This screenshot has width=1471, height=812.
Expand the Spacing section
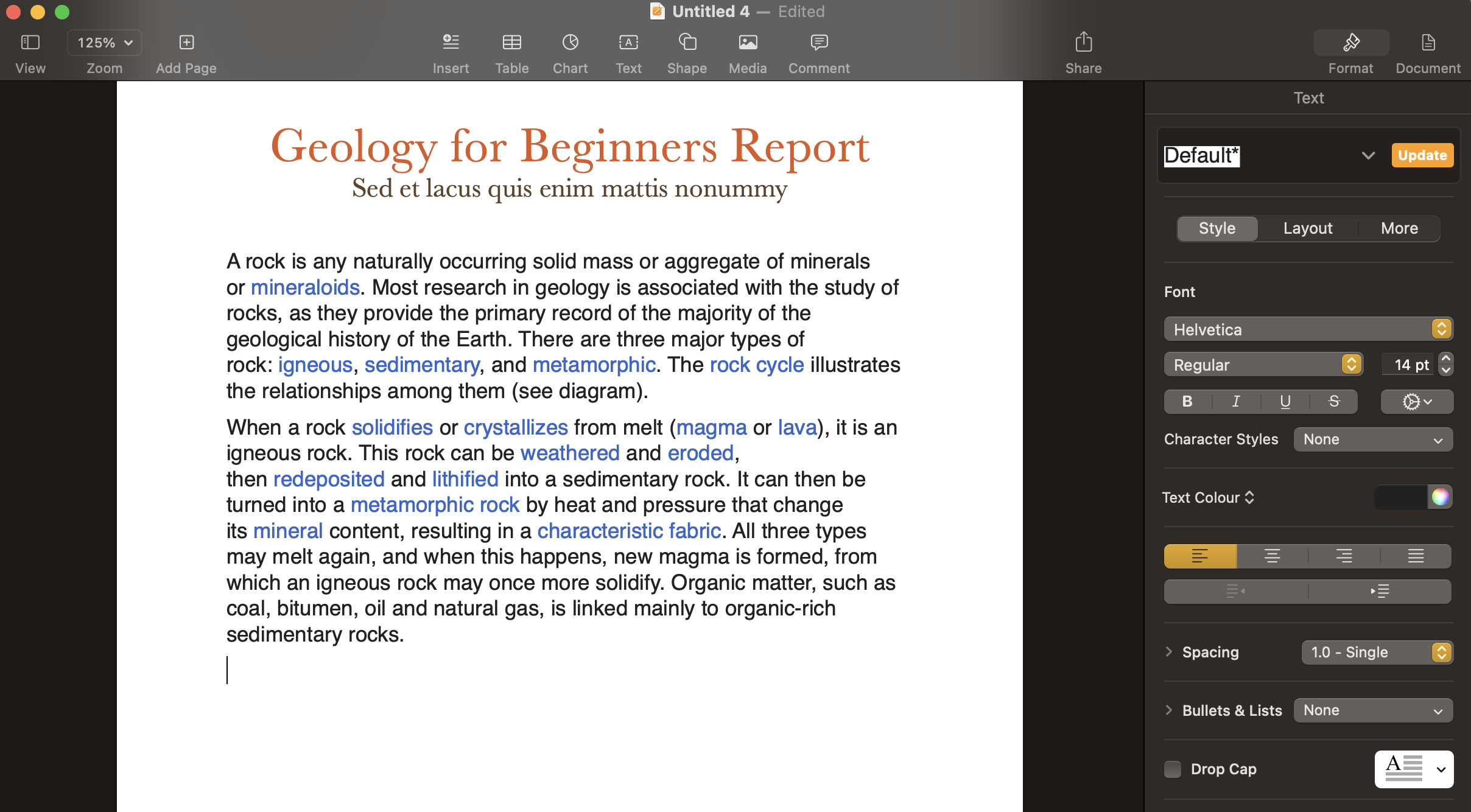tap(1168, 652)
